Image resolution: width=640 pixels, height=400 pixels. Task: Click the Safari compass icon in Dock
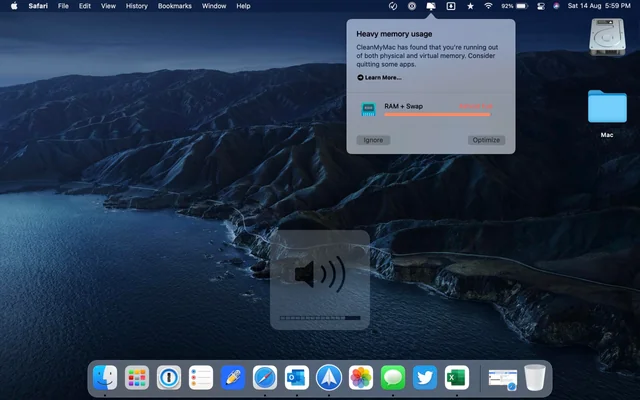[264, 378]
